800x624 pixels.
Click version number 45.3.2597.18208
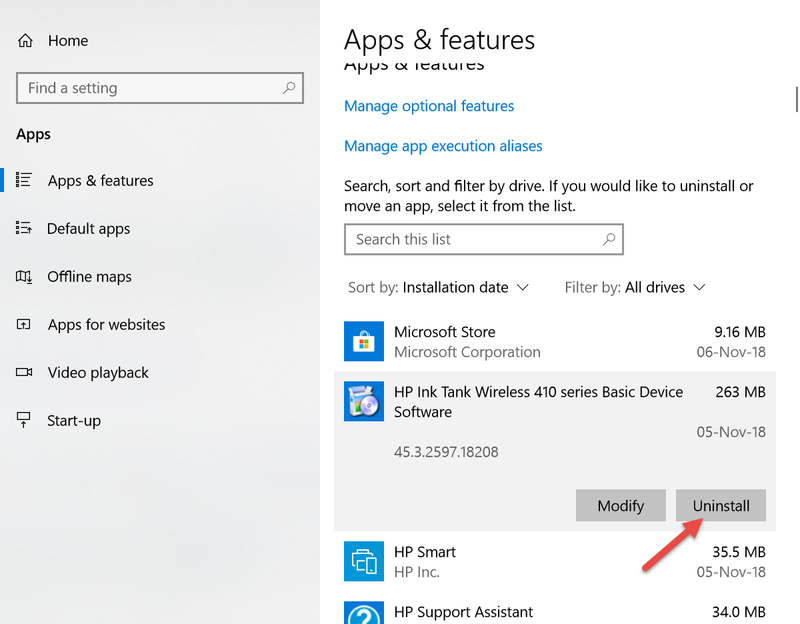pos(446,452)
